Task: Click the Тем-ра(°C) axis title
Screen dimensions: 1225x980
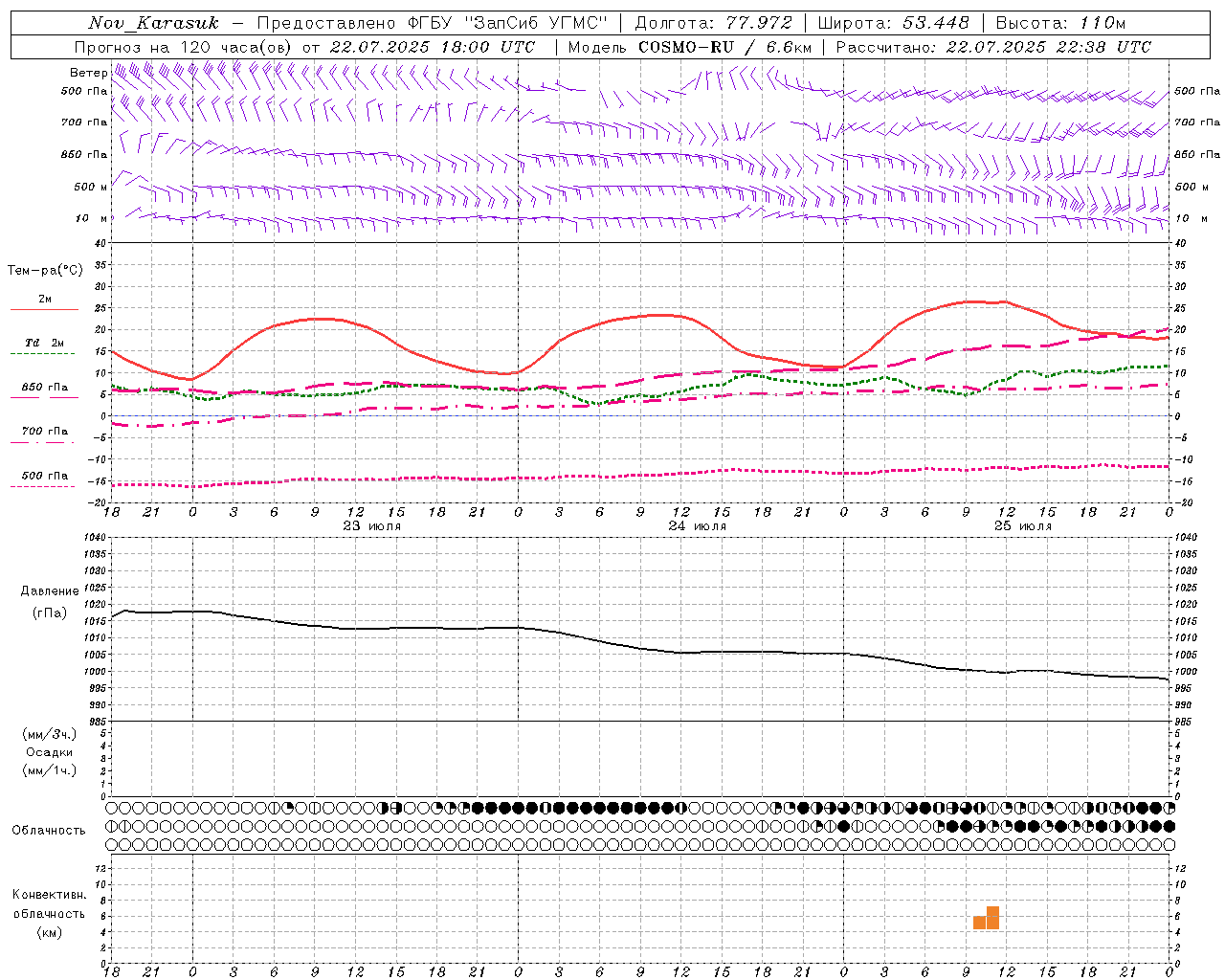Action: pos(45,271)
